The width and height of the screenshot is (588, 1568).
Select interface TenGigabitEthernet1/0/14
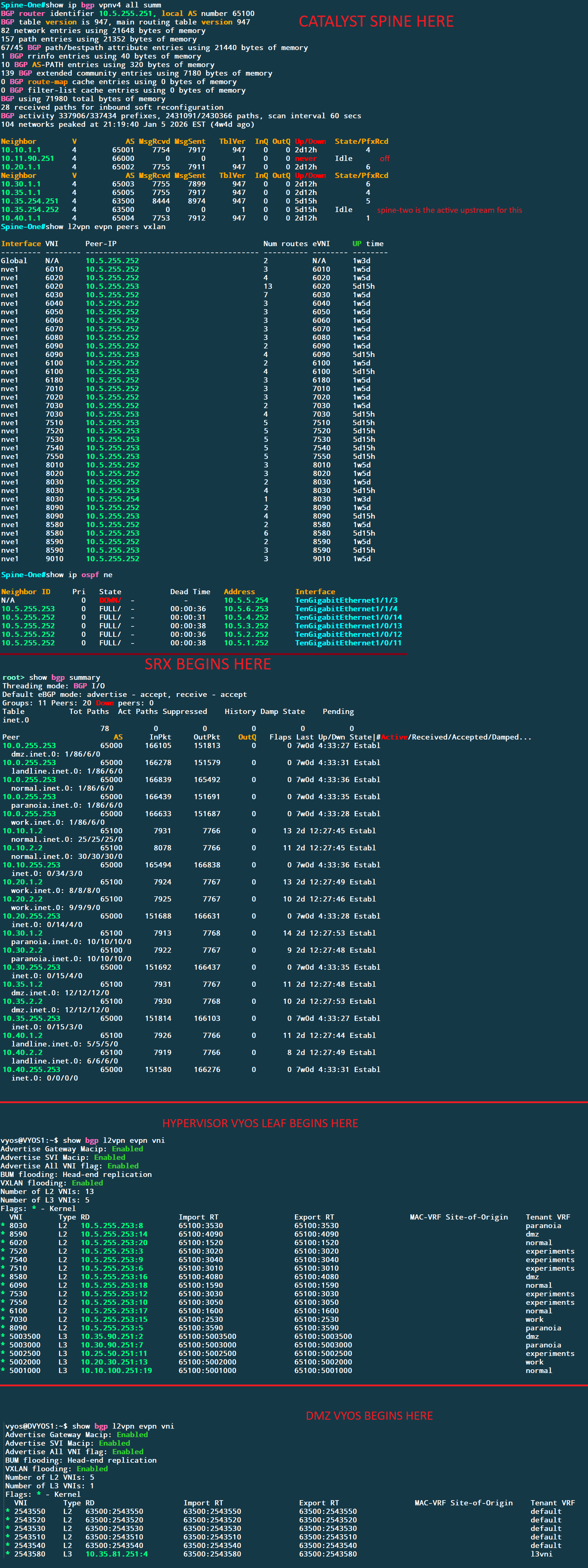point(349,617)
